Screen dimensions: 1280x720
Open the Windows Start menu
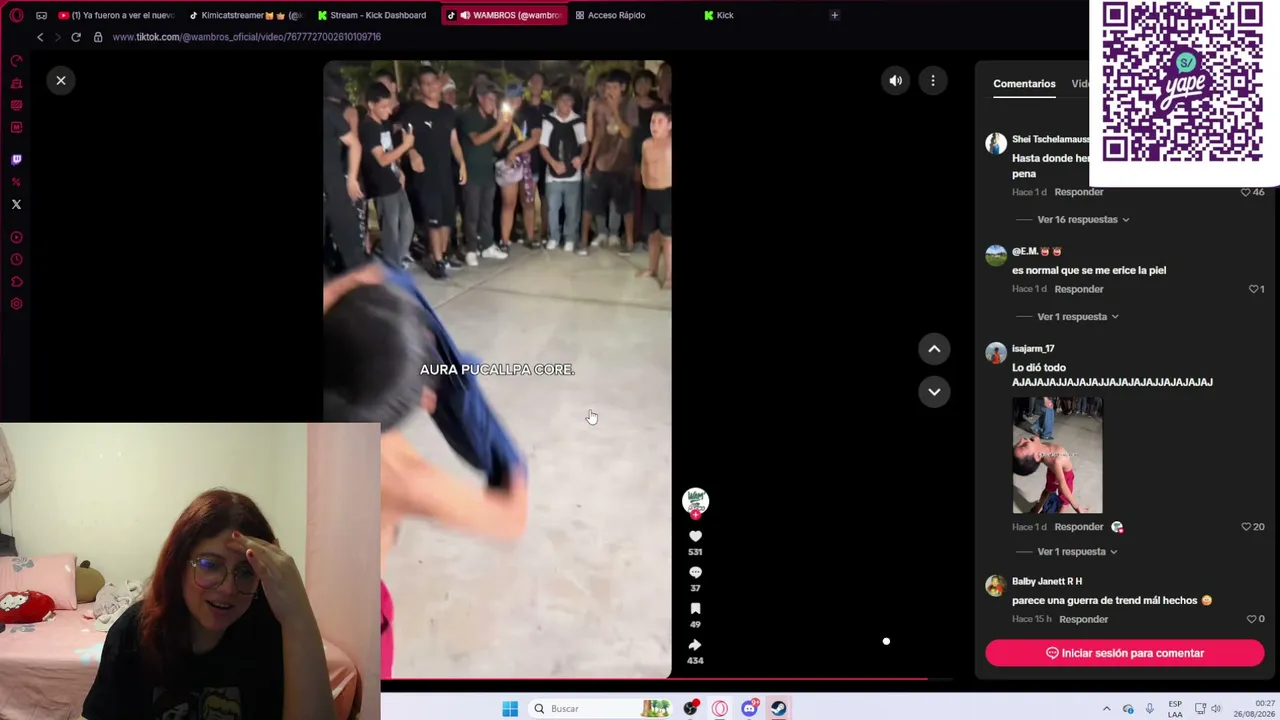[510, 709]
